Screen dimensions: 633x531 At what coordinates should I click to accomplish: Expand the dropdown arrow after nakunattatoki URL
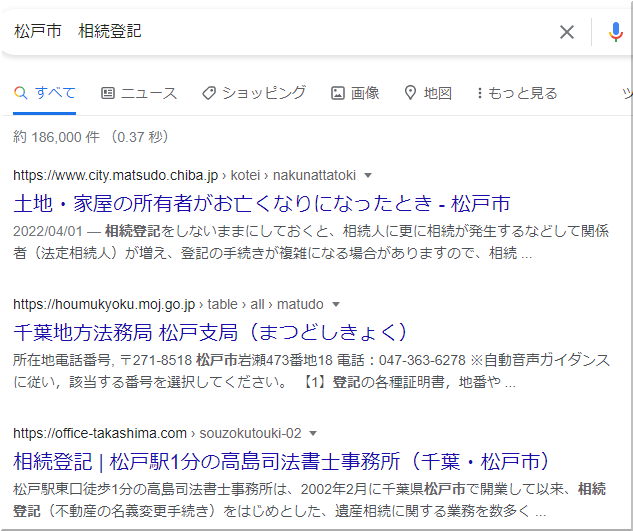pyautogui.click(x=368, y=176)
